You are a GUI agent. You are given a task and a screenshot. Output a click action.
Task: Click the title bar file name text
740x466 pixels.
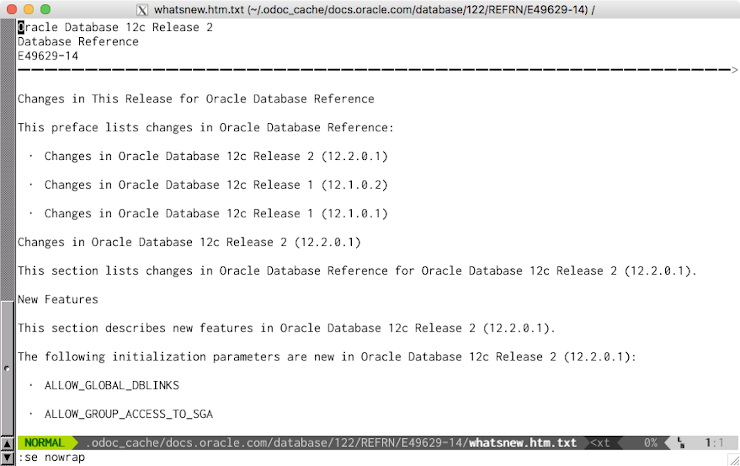coord(199,10)
